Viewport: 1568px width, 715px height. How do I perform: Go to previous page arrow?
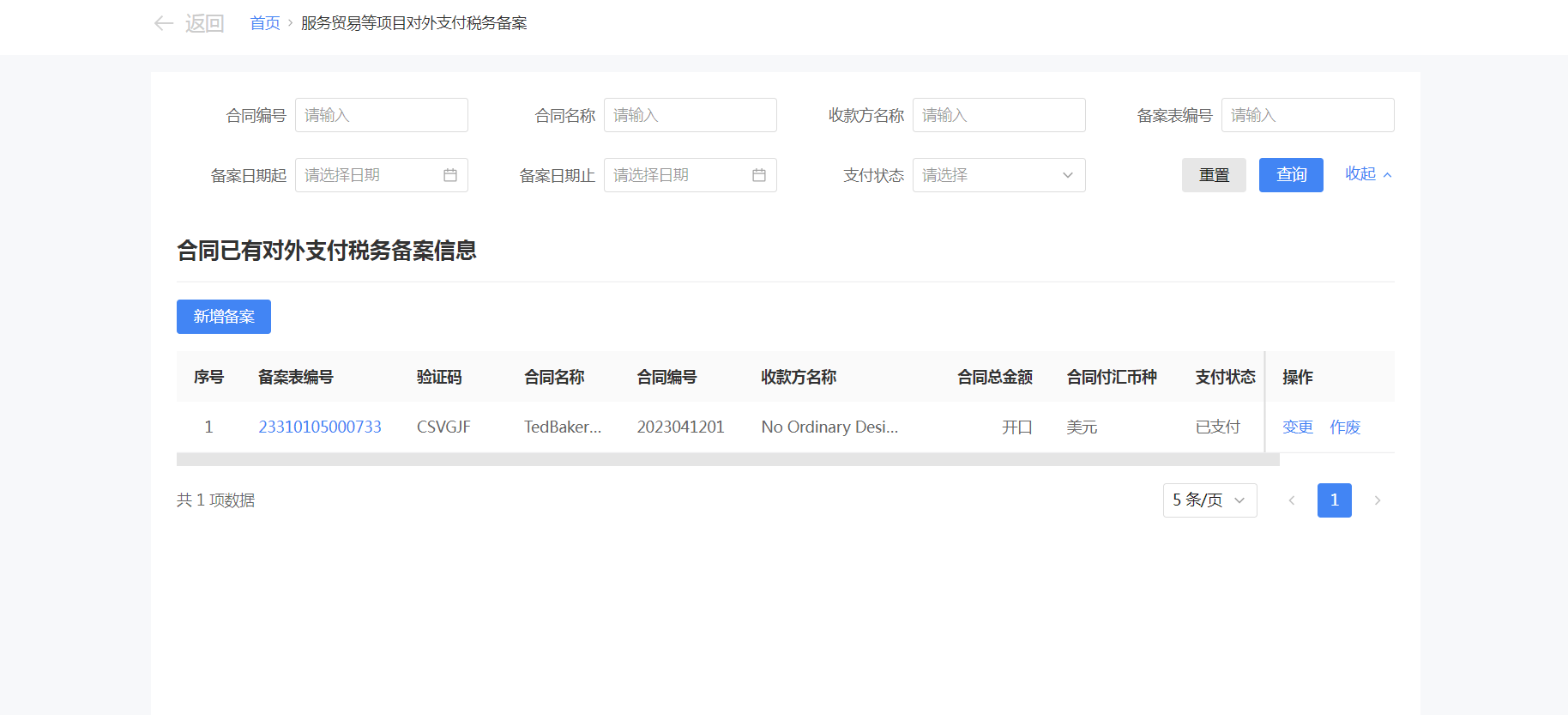(1291, 500)
